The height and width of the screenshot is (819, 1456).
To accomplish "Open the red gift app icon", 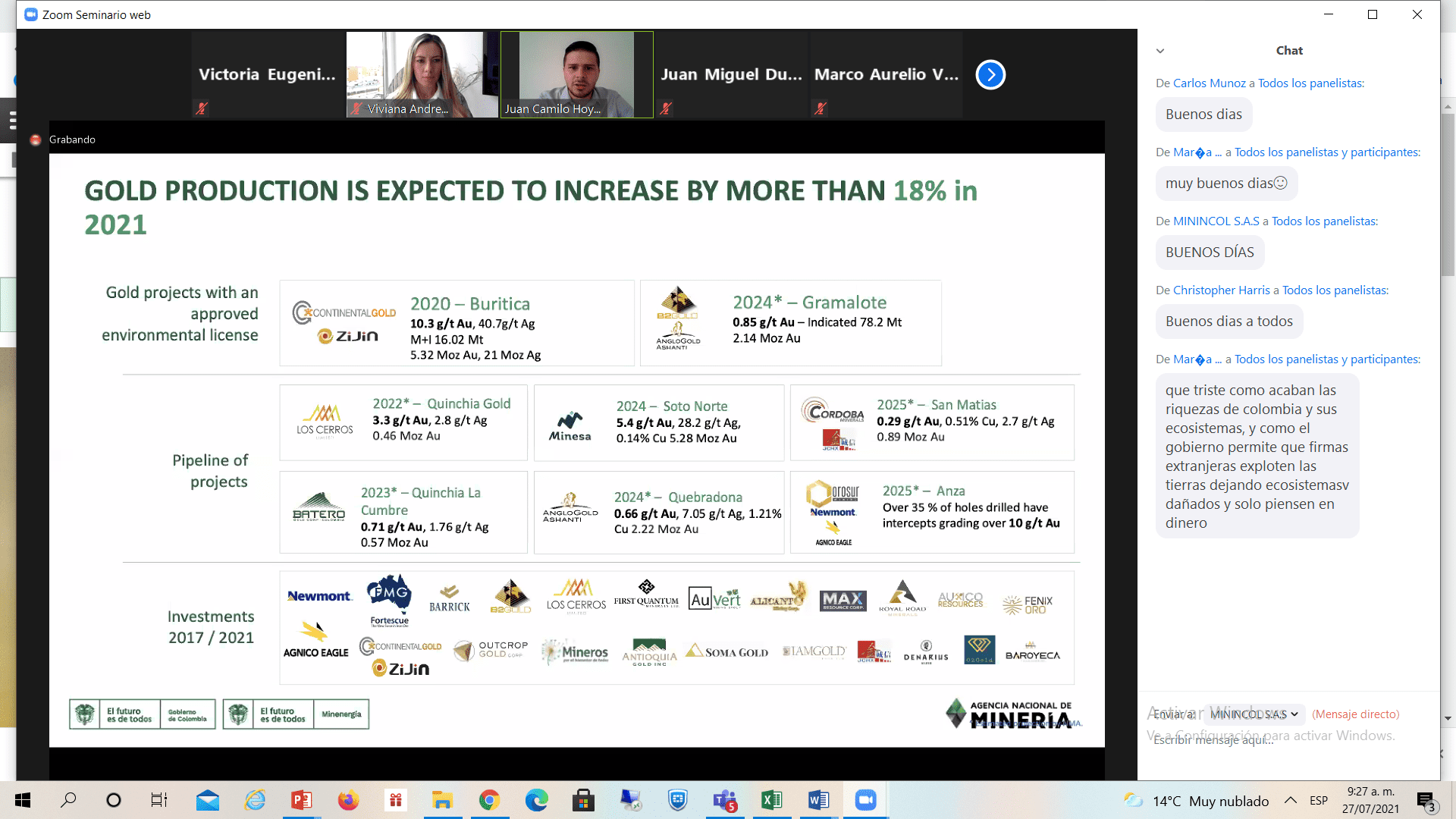I will [x=395, y=800].
